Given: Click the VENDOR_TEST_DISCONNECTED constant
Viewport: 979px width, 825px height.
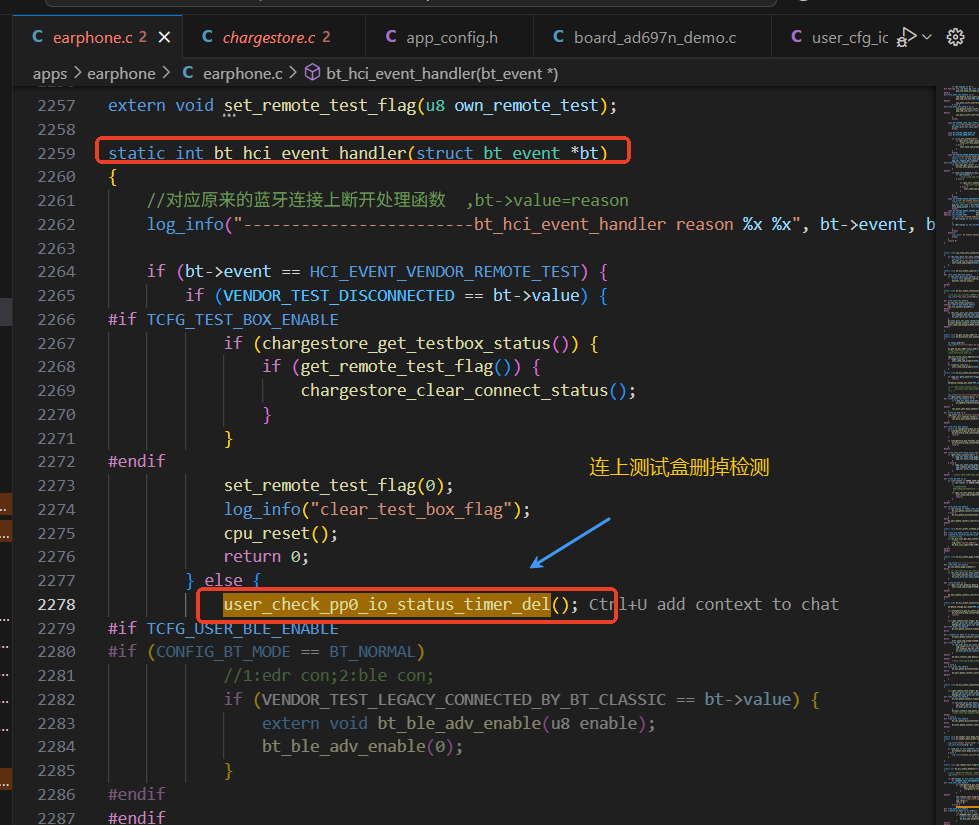Looking at the screenshot, I should tap(339, 296).
